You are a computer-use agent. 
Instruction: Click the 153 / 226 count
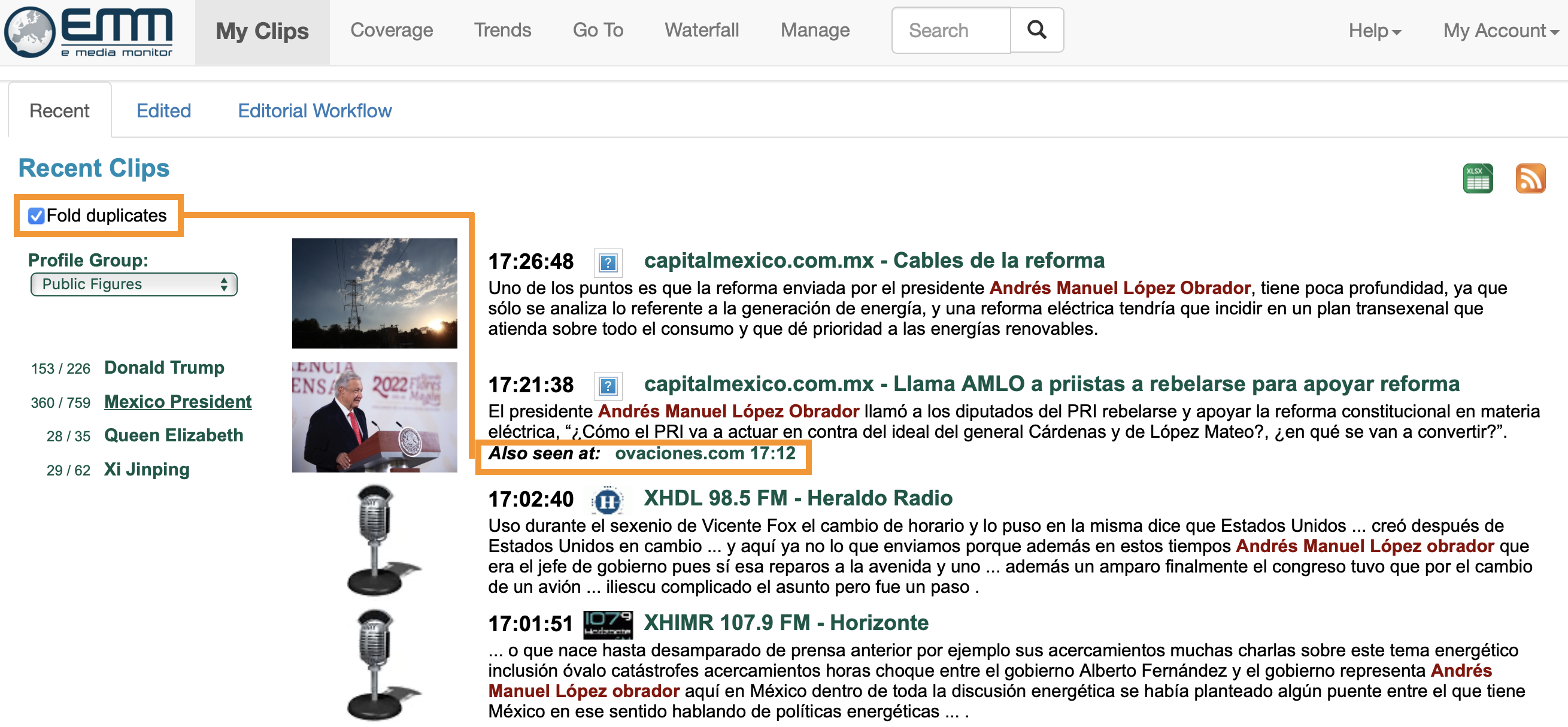tap(60, 369)
